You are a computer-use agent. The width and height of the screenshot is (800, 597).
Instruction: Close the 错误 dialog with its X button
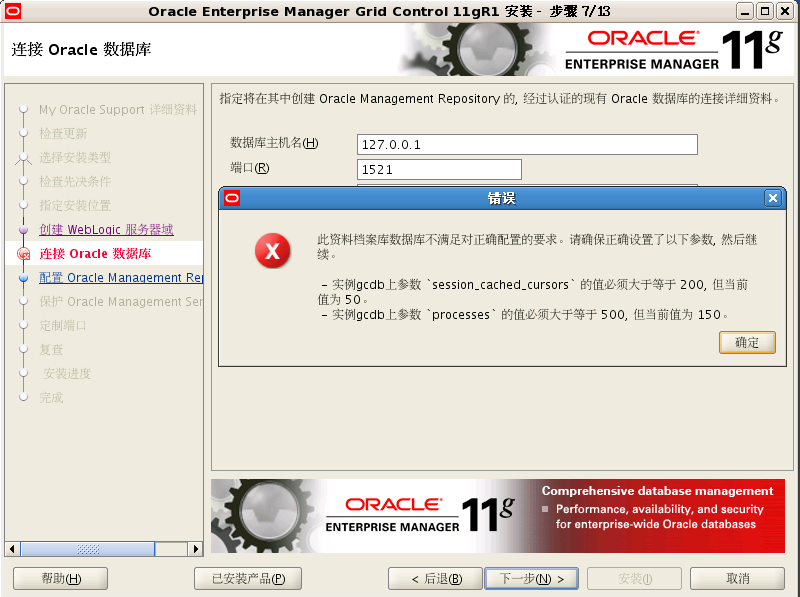[773, 197]
